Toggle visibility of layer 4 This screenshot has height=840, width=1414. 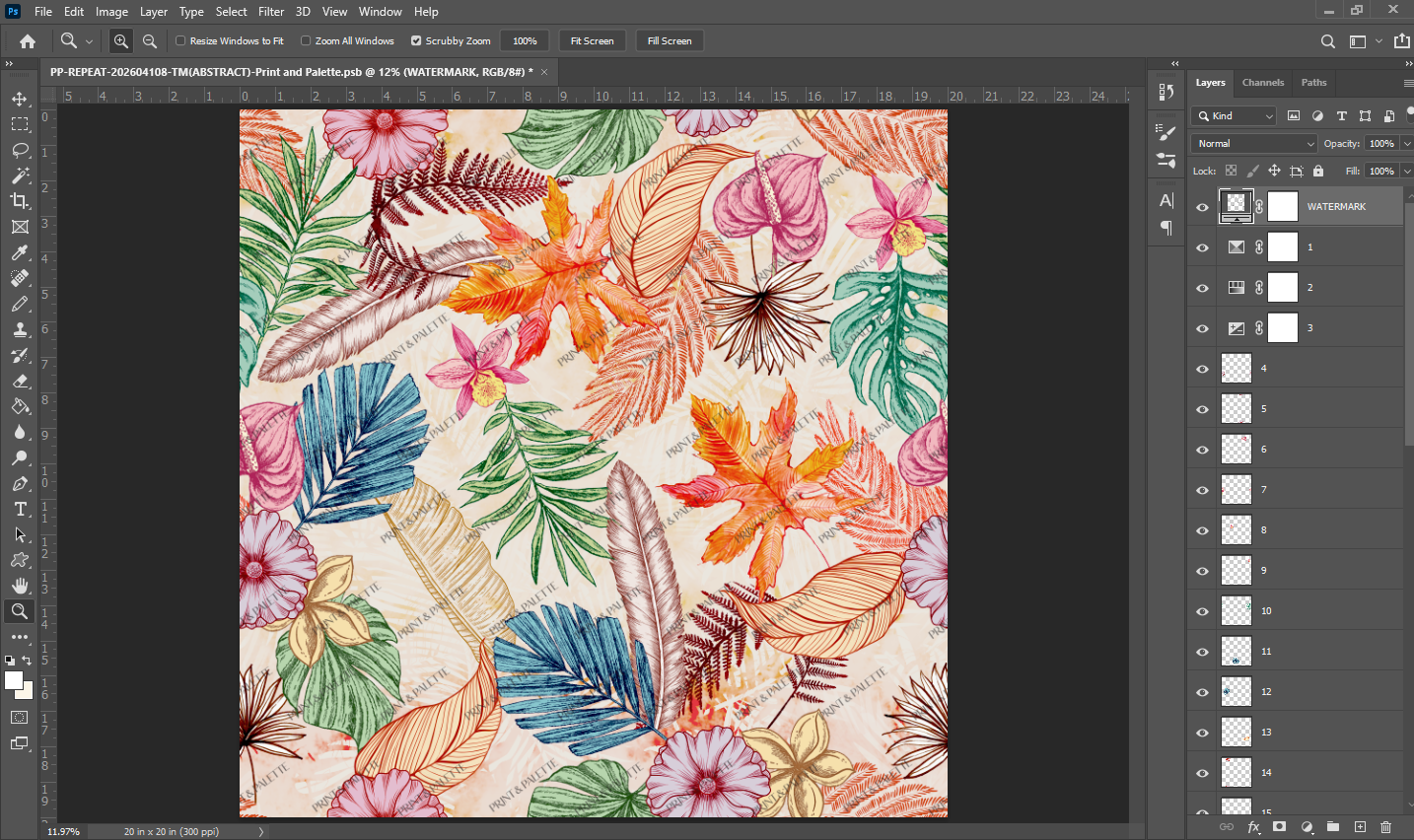(x=1202, y=369)
